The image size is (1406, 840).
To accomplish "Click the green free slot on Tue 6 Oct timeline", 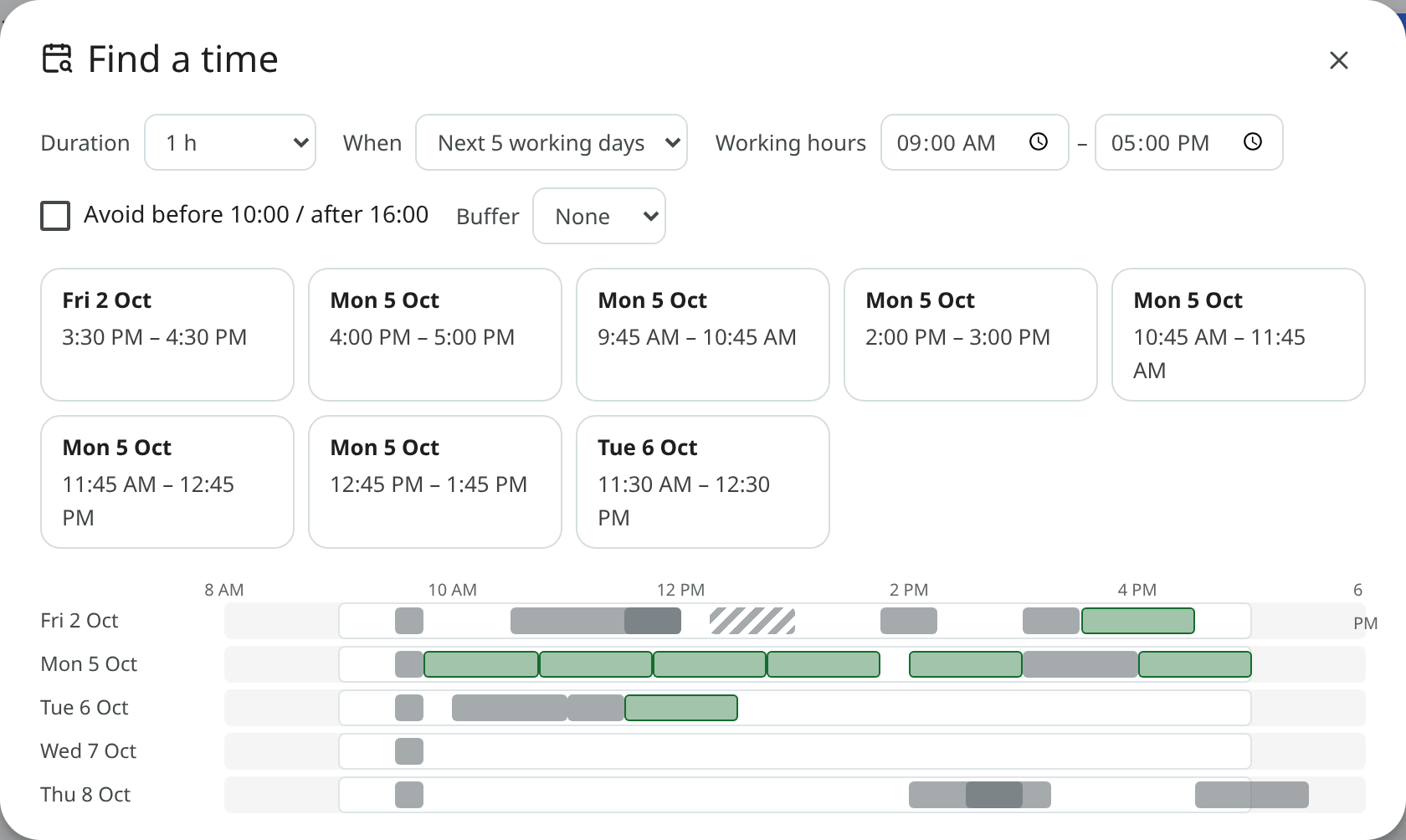I will point(681,708).
